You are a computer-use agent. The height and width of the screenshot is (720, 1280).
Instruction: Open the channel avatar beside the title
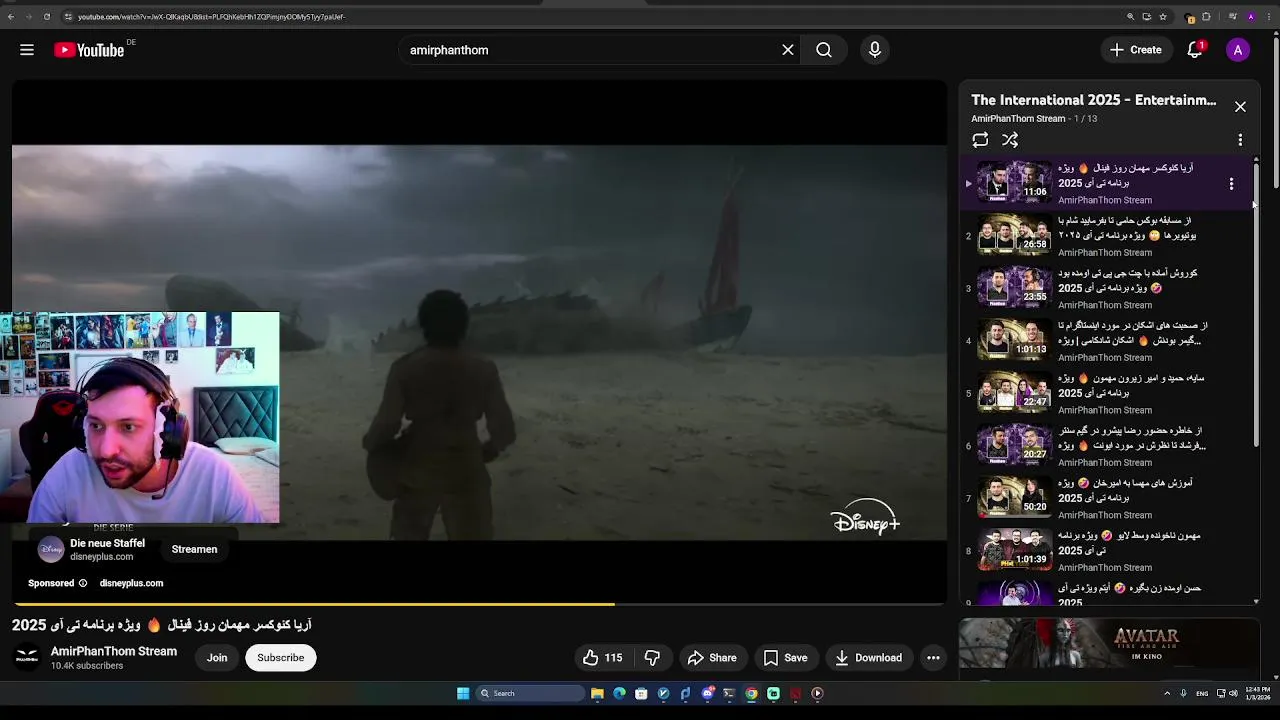[27, 657]
